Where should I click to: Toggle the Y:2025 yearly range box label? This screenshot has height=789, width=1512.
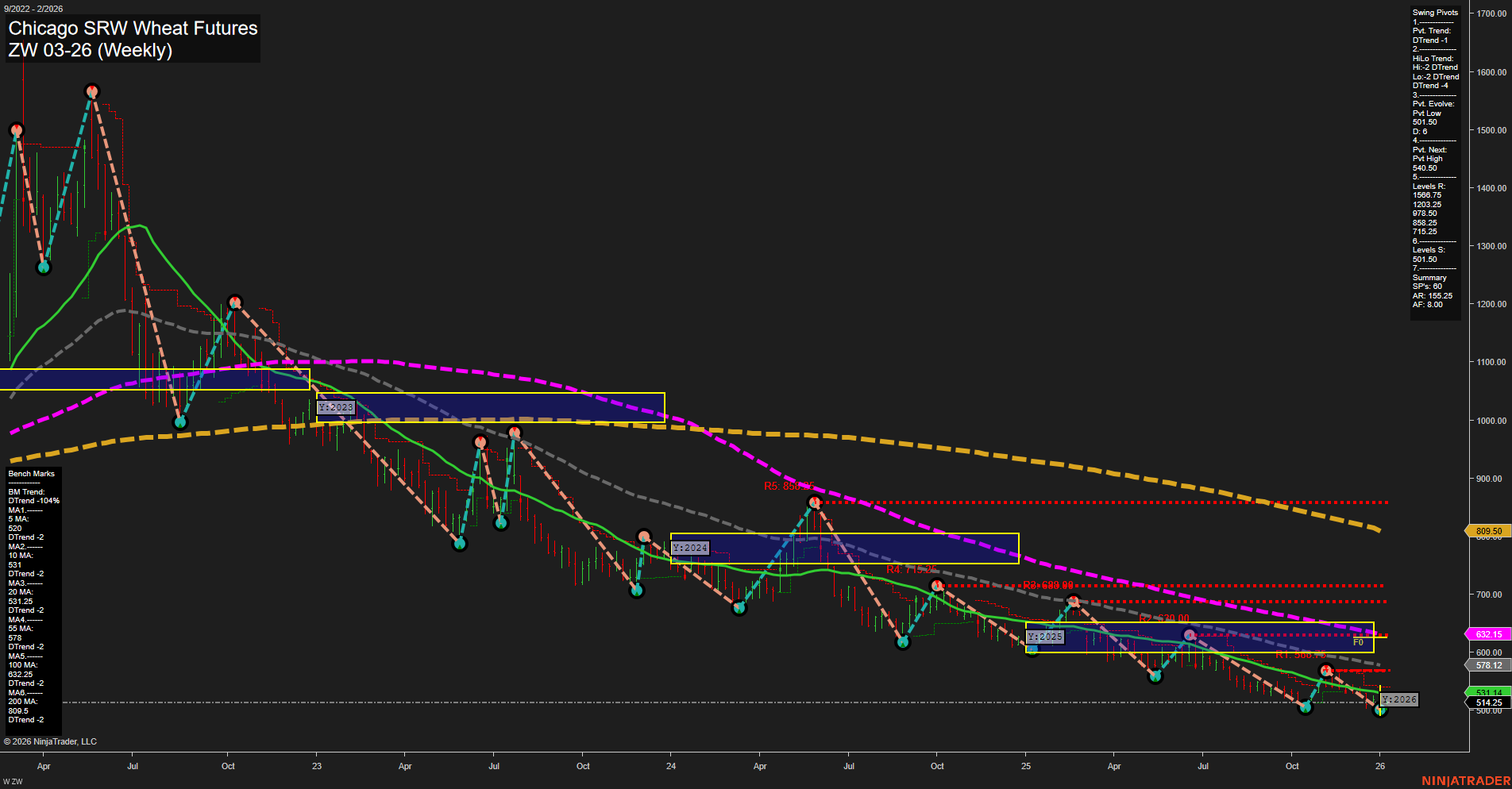coord(1045,636)
